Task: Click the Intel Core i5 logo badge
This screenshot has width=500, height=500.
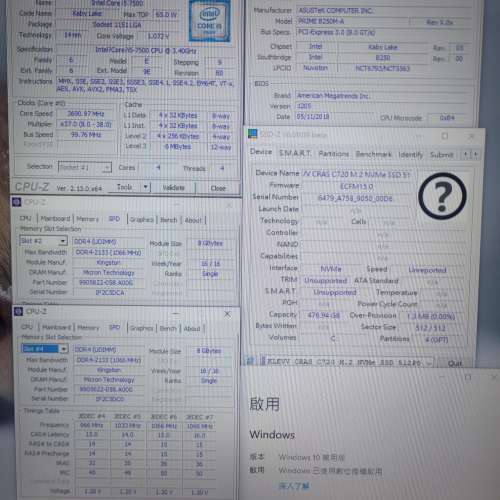Action: tap(210, 21)
